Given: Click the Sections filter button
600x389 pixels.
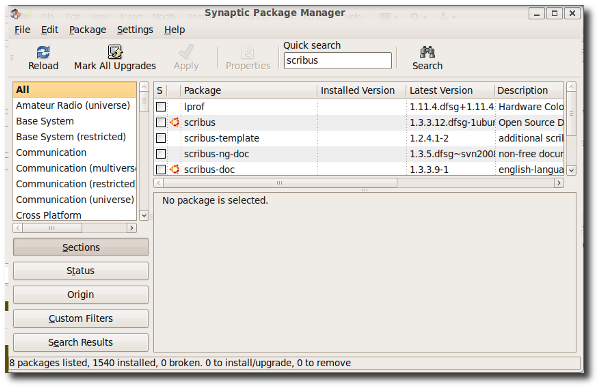Looking at the screenshot, I should tap(81, 247).
